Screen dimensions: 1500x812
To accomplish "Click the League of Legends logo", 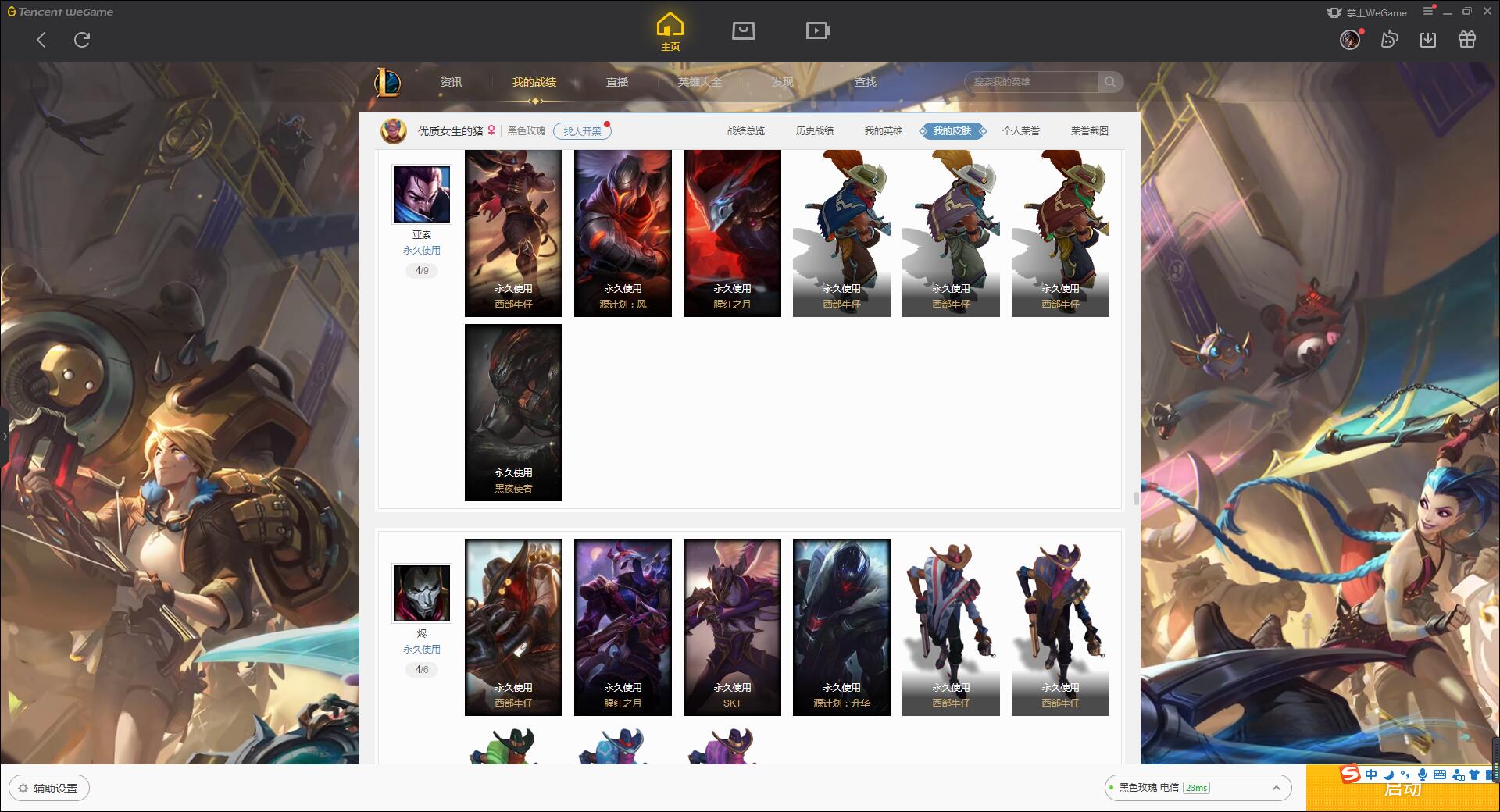I will tap(388, 82).
